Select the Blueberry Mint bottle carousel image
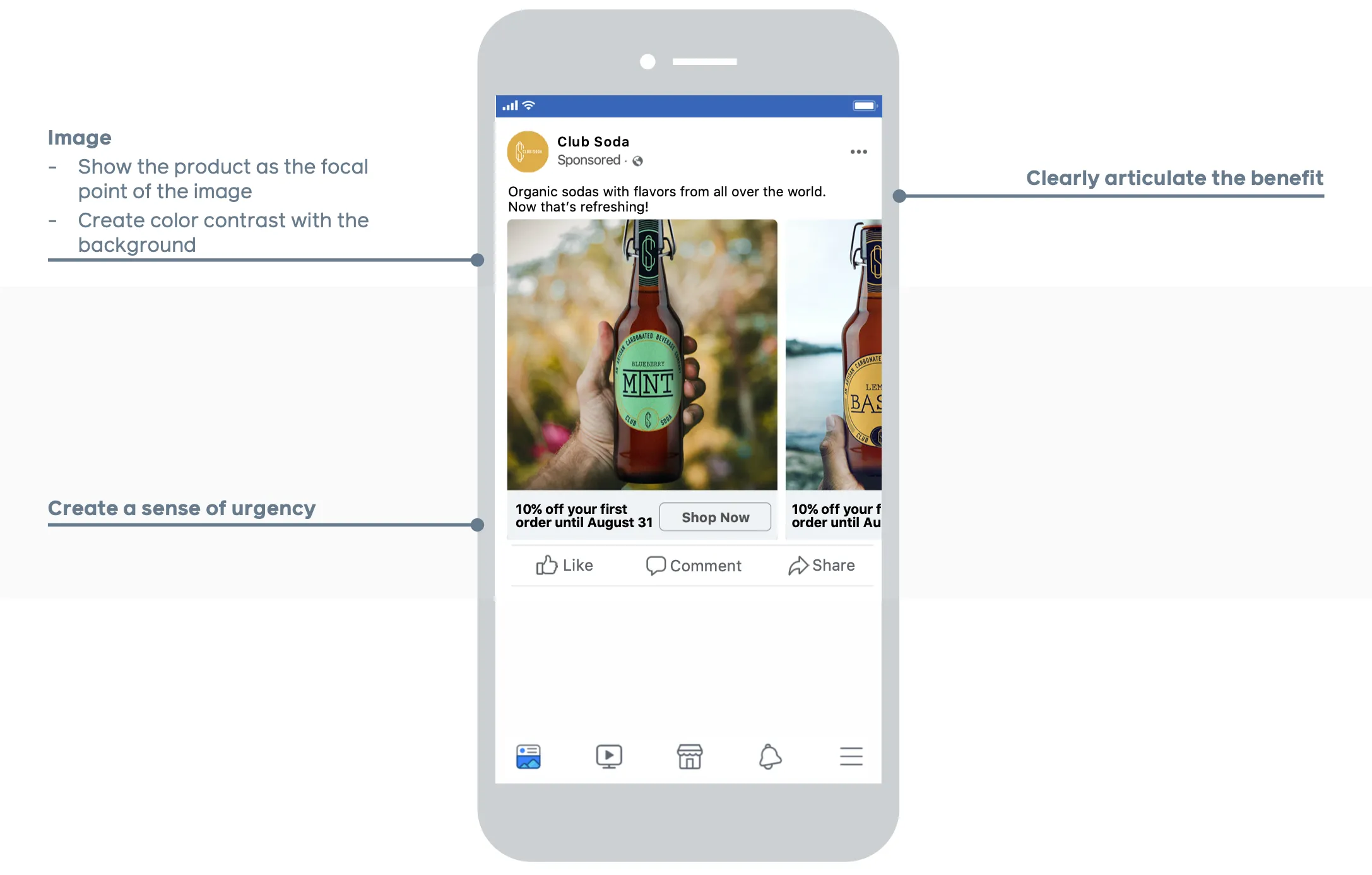This screenshot has height=875, width=1372. point(642,355)
